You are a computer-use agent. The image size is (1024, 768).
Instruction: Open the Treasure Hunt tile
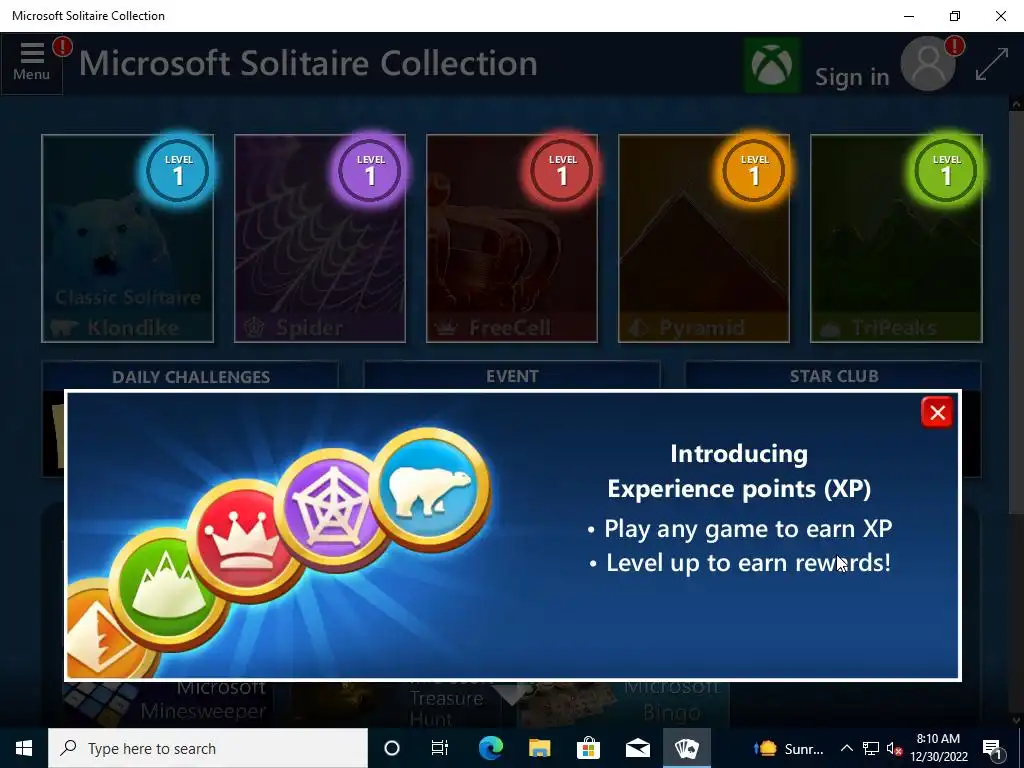point(397,704)
